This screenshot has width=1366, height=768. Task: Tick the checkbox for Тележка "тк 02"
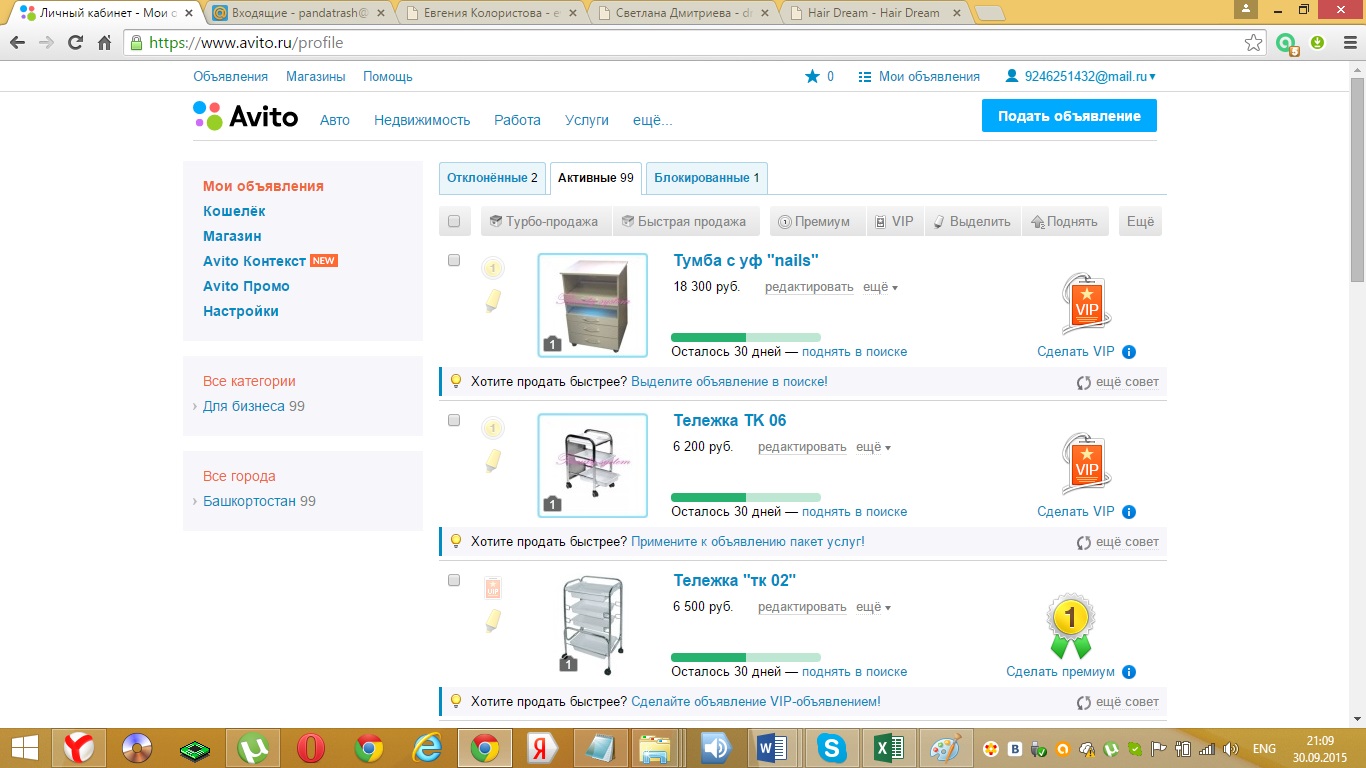454,580
